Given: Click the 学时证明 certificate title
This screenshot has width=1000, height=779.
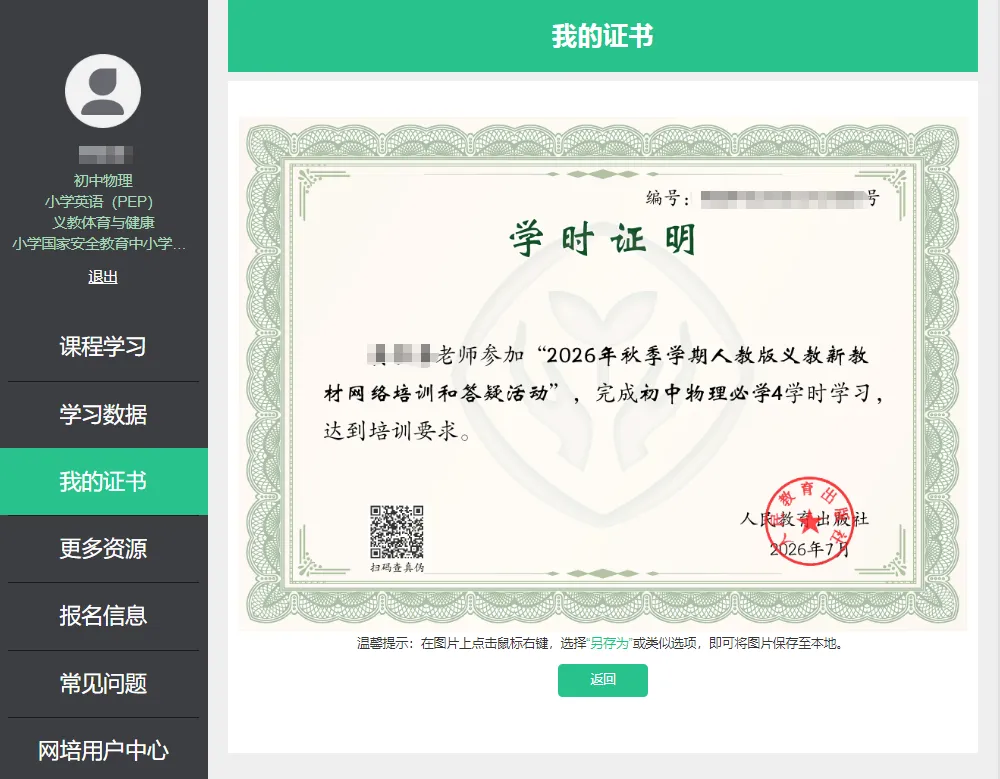Looking at the screenshot, I should (602, 239).
